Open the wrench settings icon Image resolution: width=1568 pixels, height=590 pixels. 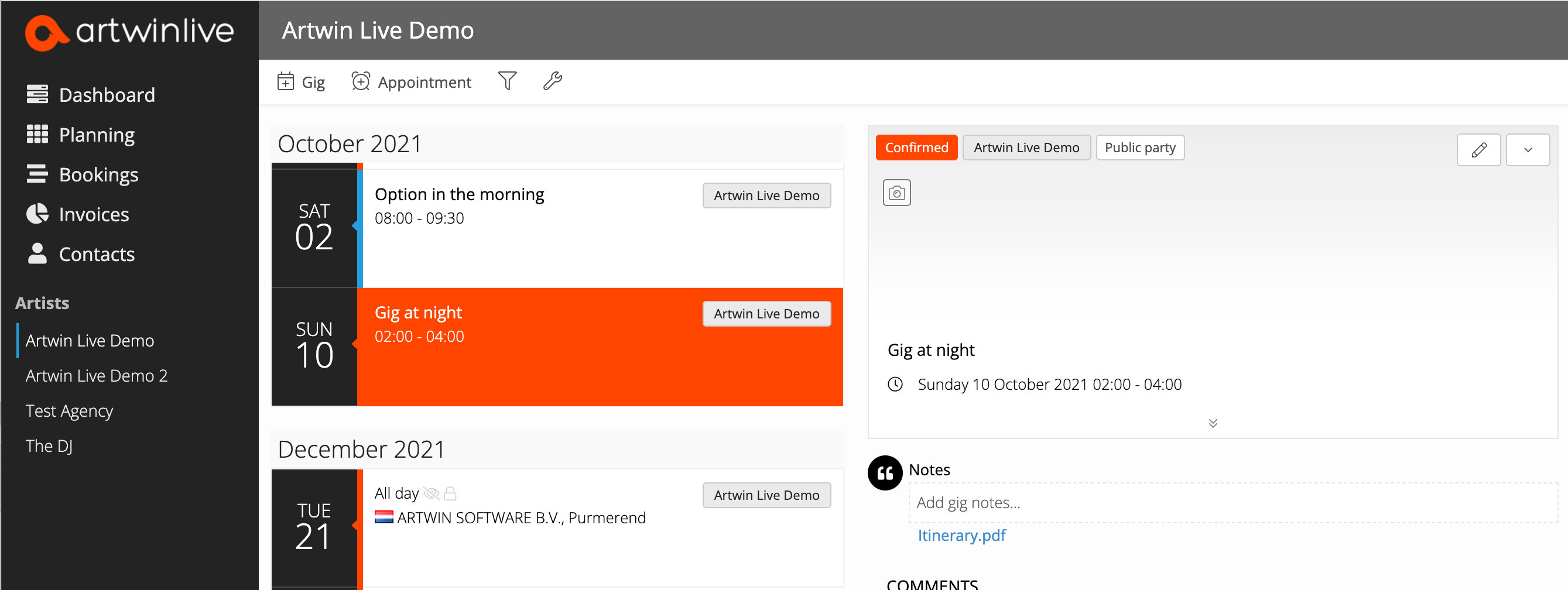pyautogui.click(x=552, y=81)
